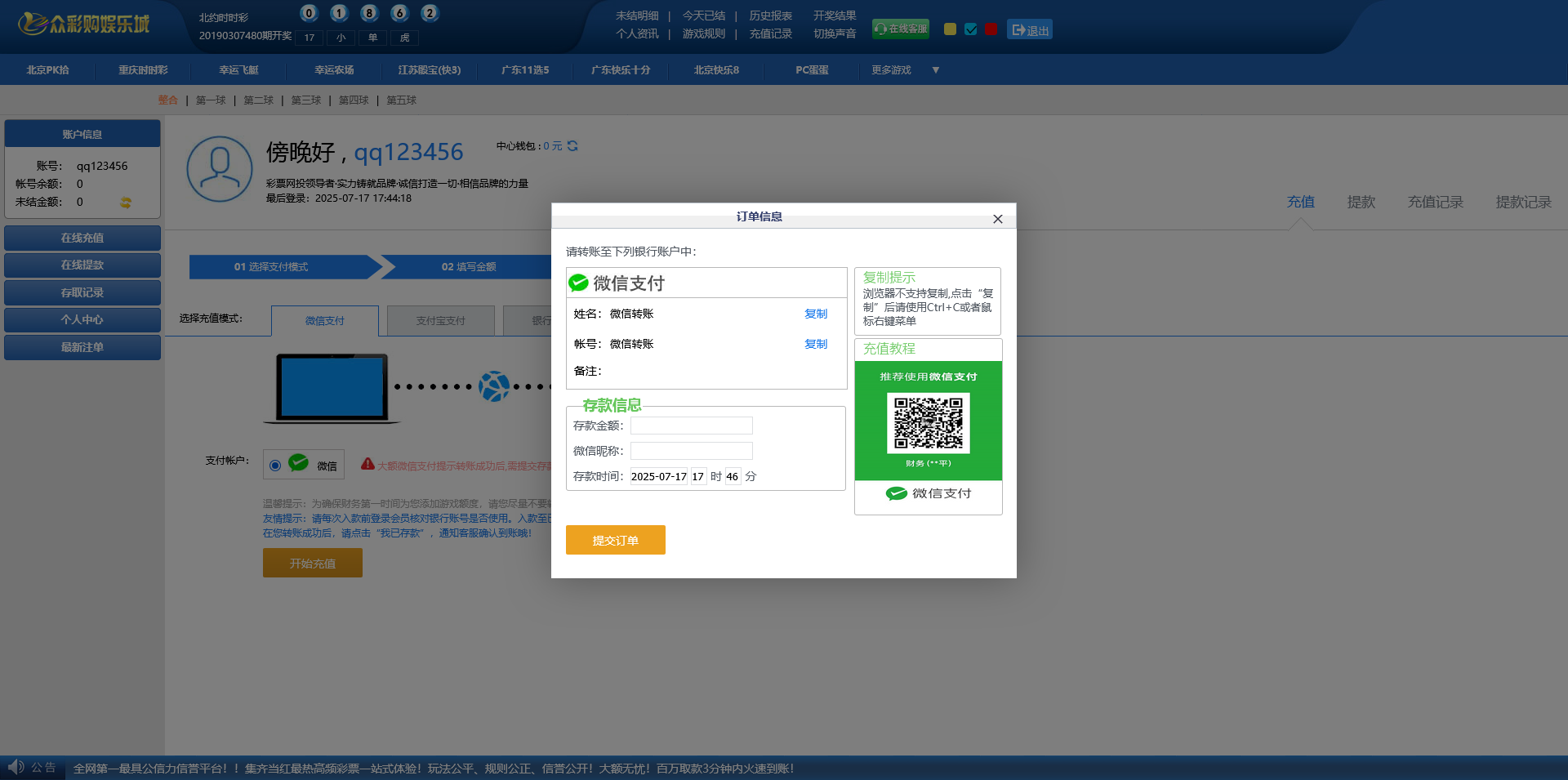Click the 提交订单 button
This screenshot has height=780, width=1568.
click(615, 540)
